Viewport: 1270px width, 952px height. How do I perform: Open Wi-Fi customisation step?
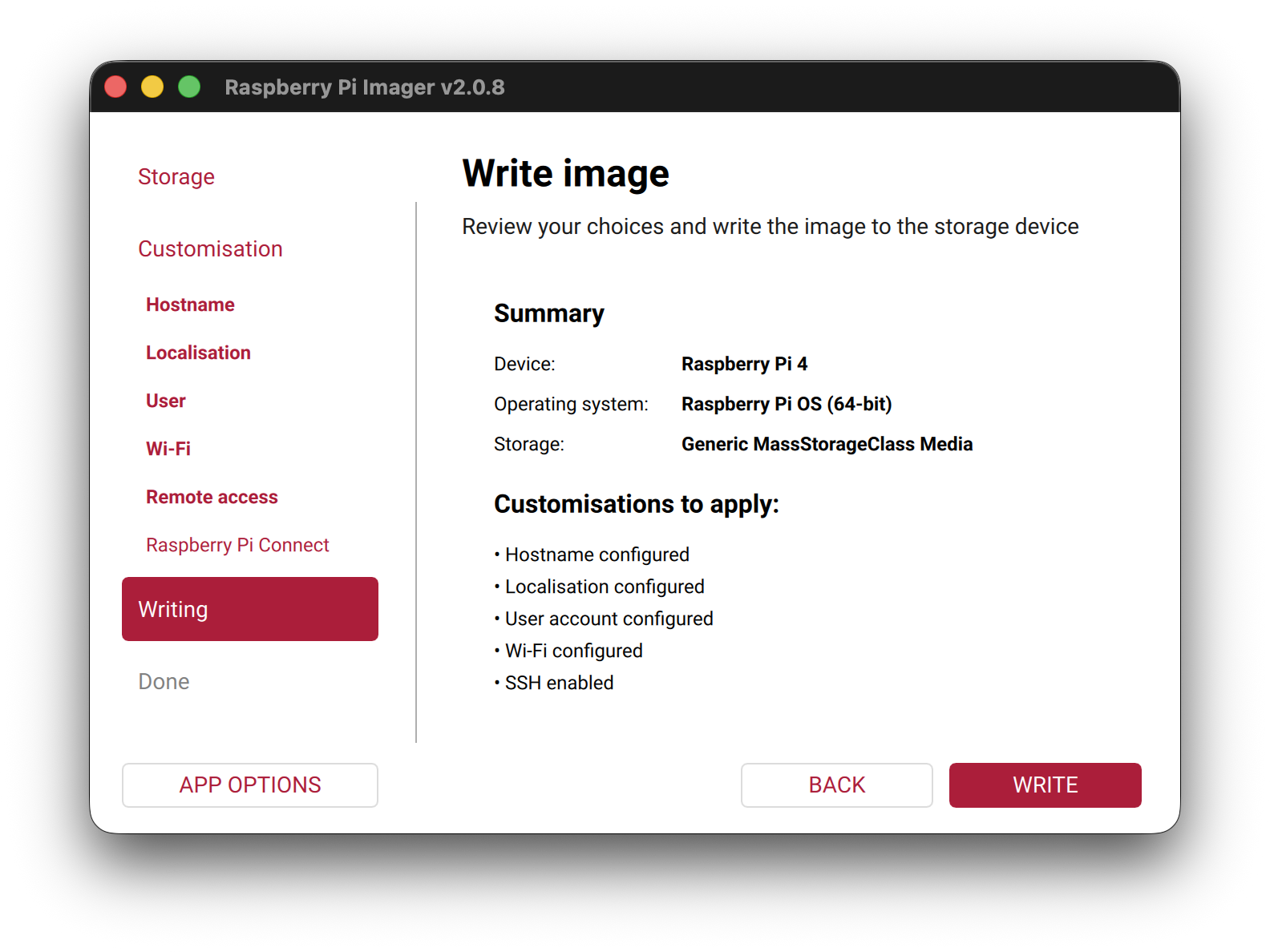[168, 449]
